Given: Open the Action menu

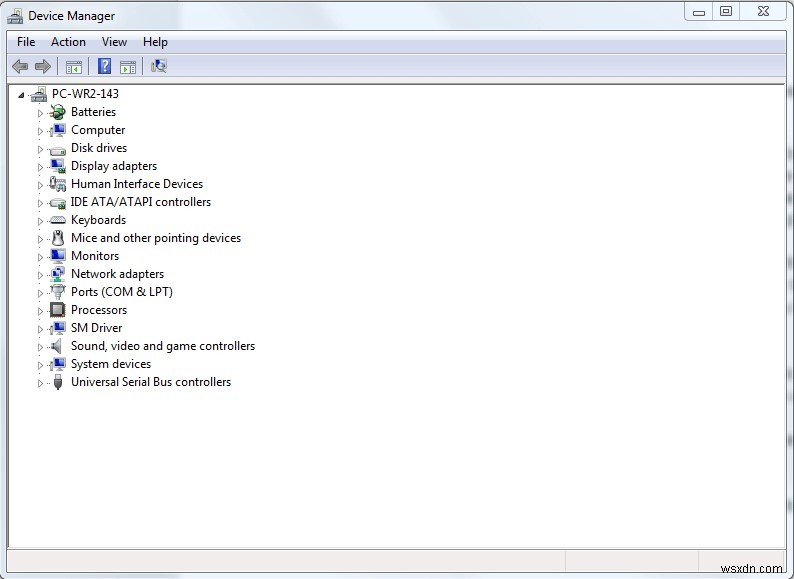Looking at the screenshot, I should (68, 42).
